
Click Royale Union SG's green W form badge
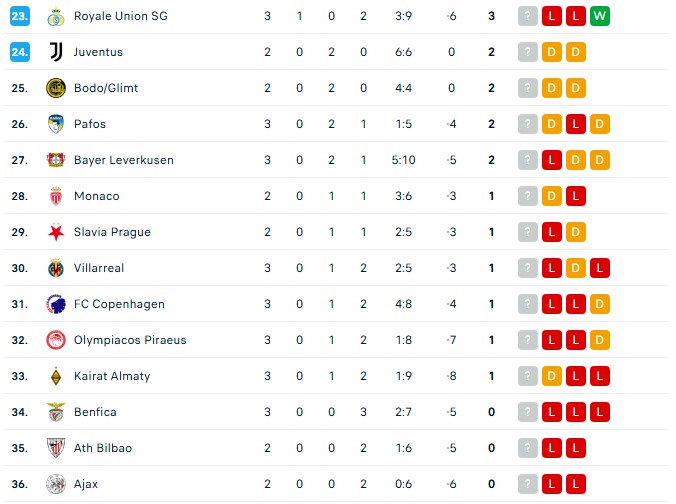click(600, 16)
